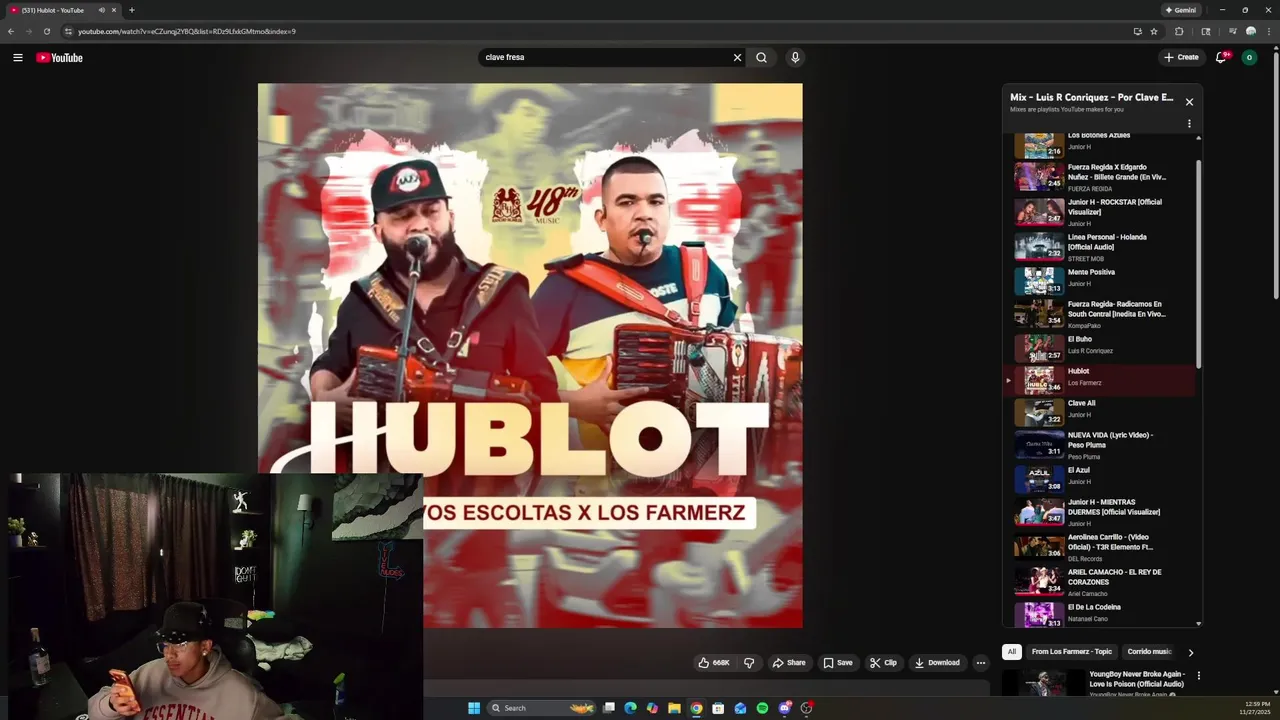Click the search magnifier button
Screen dimensions: 1280x720
point(761,57)
